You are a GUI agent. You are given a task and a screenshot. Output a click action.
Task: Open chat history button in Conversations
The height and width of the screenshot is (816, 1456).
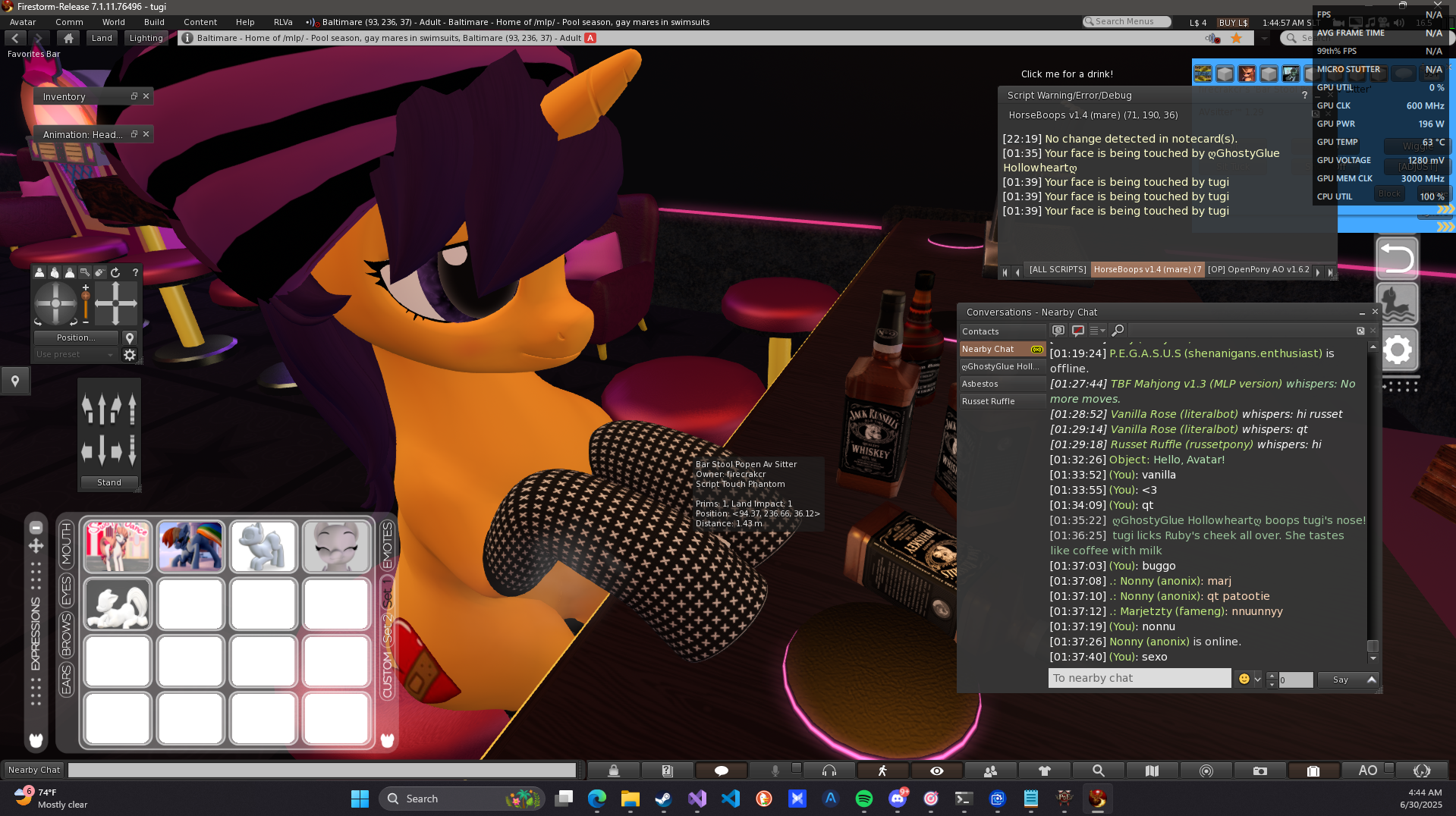click(1058, 331)
